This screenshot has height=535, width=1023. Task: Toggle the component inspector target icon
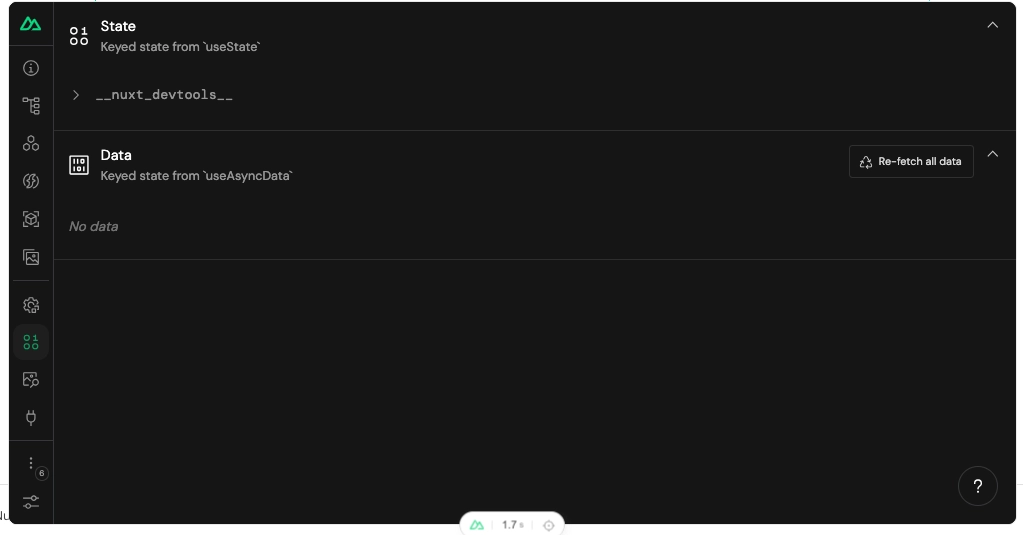(549, 525)
